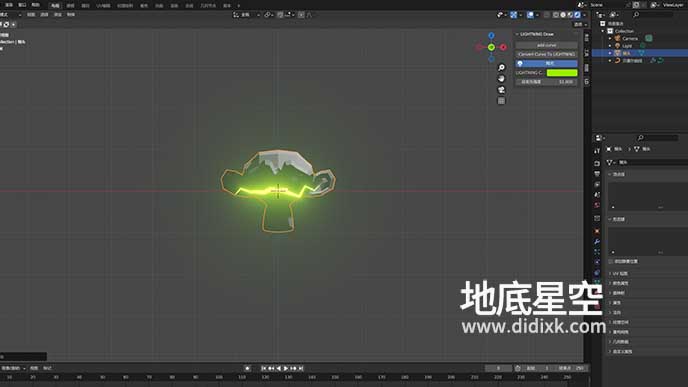Toggle snapping magnet in viewport header

pyautogui.click(x=280, y=15)
